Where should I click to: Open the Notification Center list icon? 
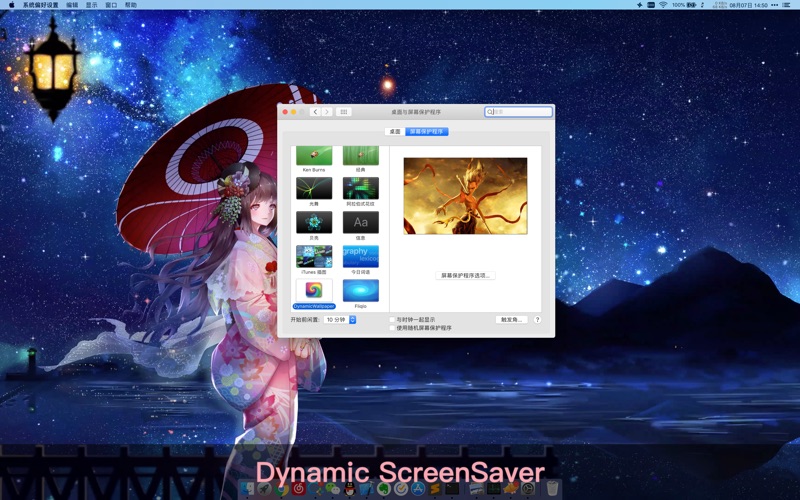786,5
